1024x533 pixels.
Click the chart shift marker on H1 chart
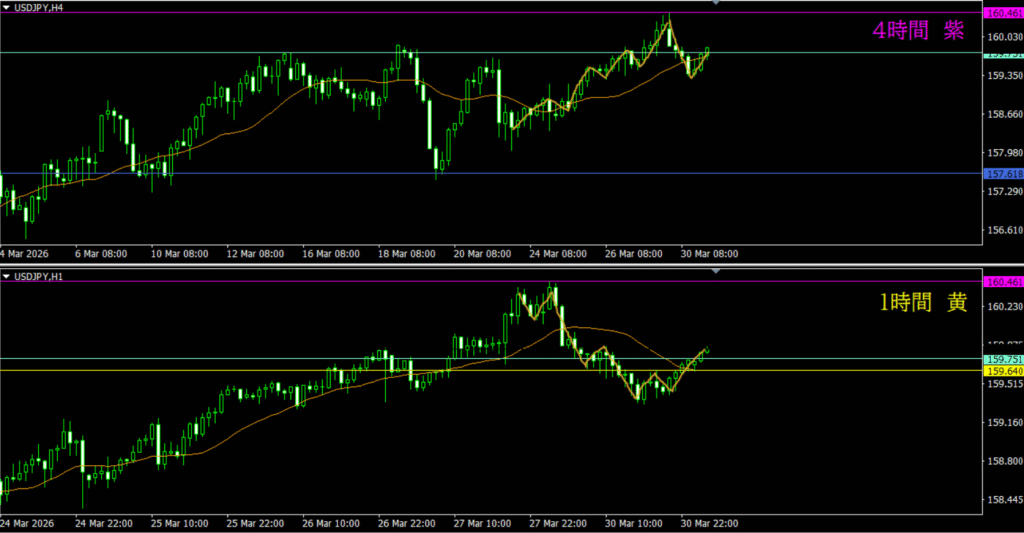[715, 272]
